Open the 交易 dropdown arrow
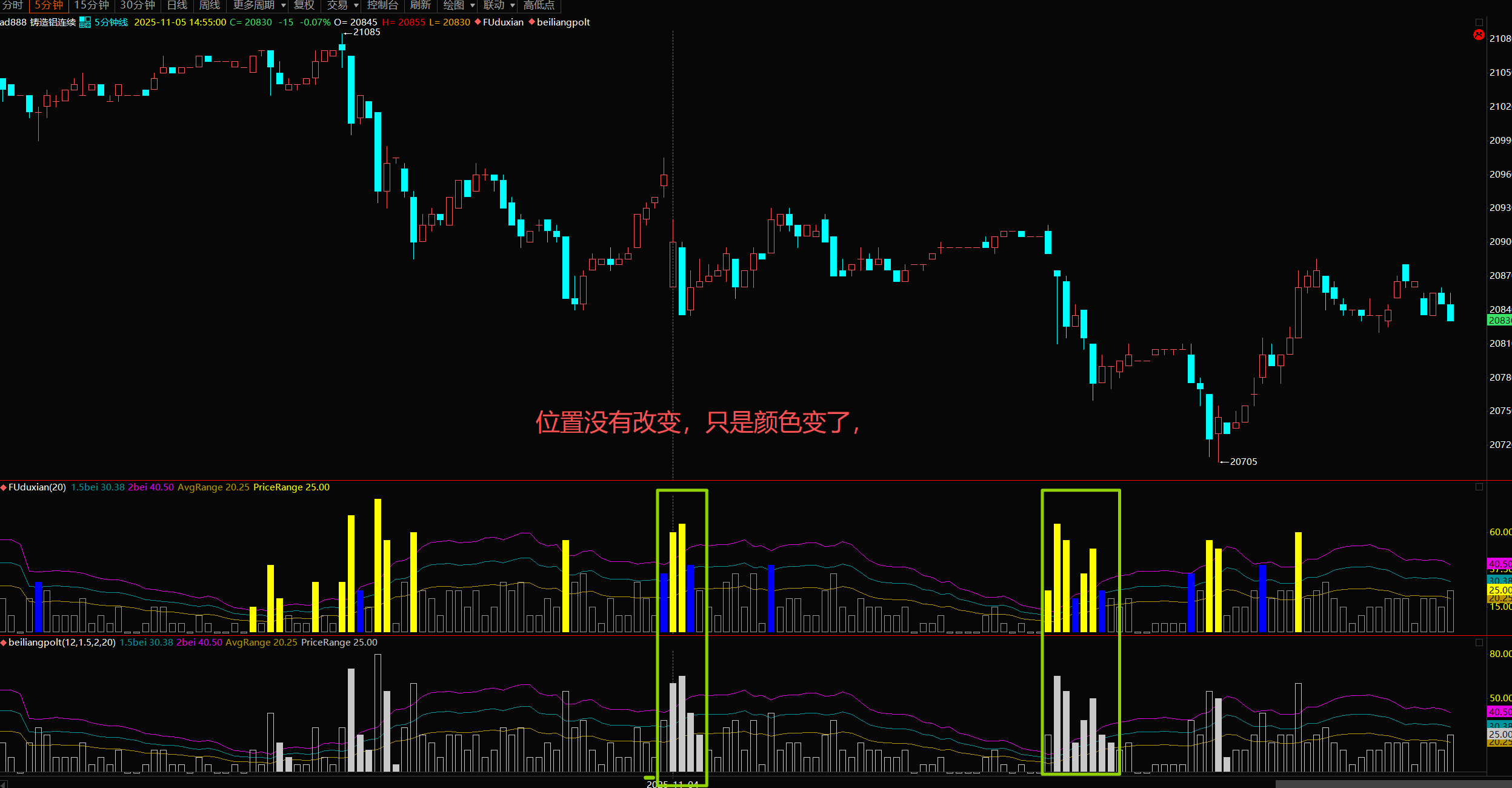Image resolution: width=1512 pixels, height=788 pixels. (356, 5)
